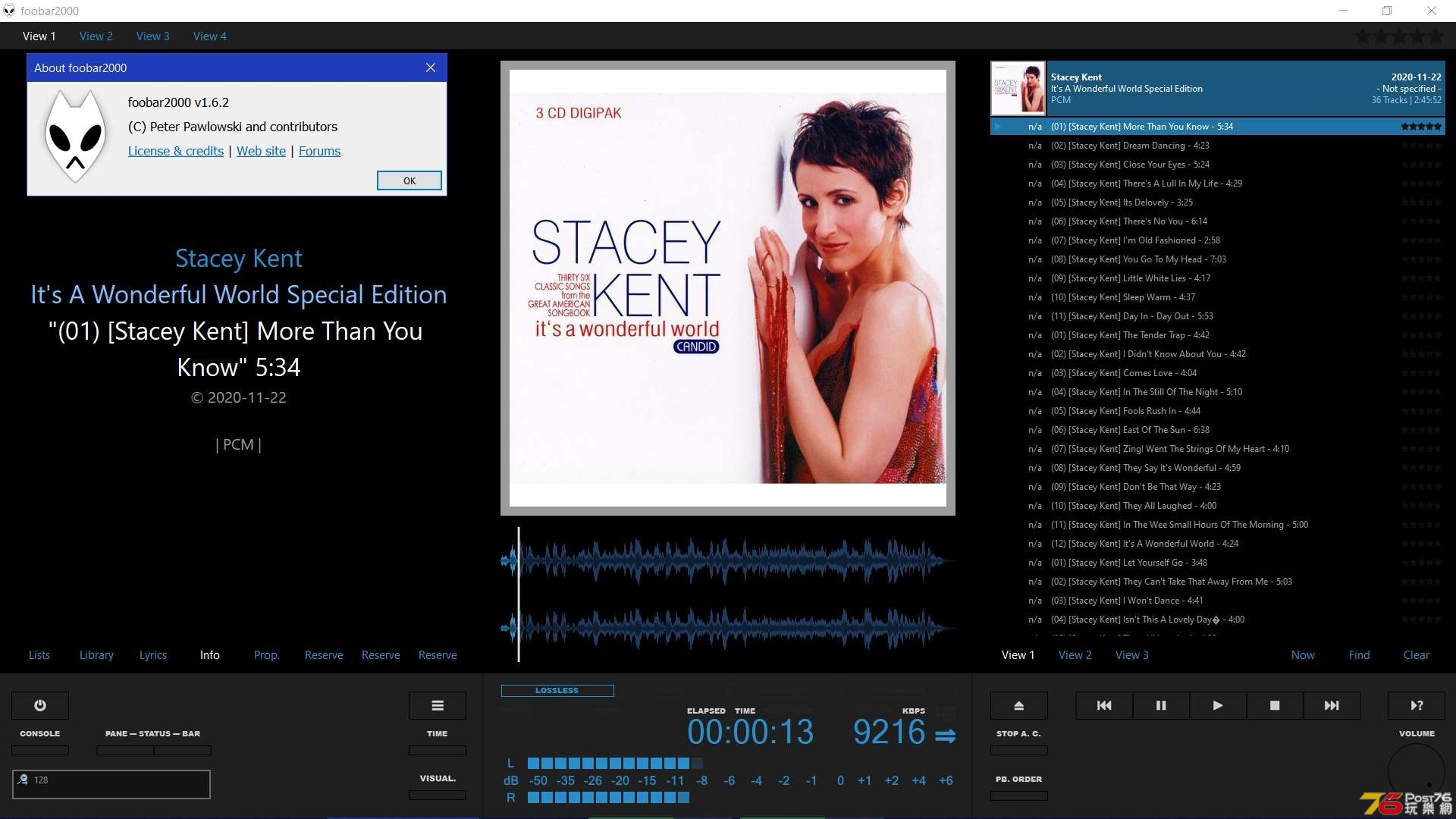The image size is (1456, 819).
Task: Toggle the Stop A. C. indicator
Action: 1019,750
